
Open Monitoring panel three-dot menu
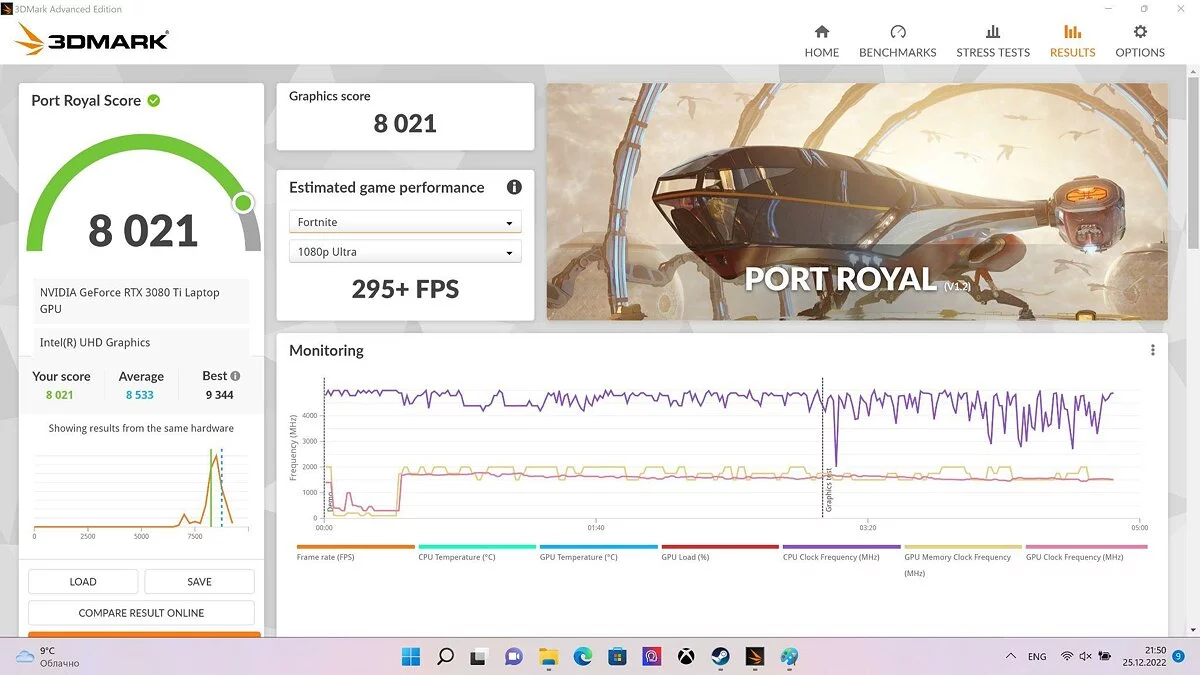click(x=1152, y=350)
